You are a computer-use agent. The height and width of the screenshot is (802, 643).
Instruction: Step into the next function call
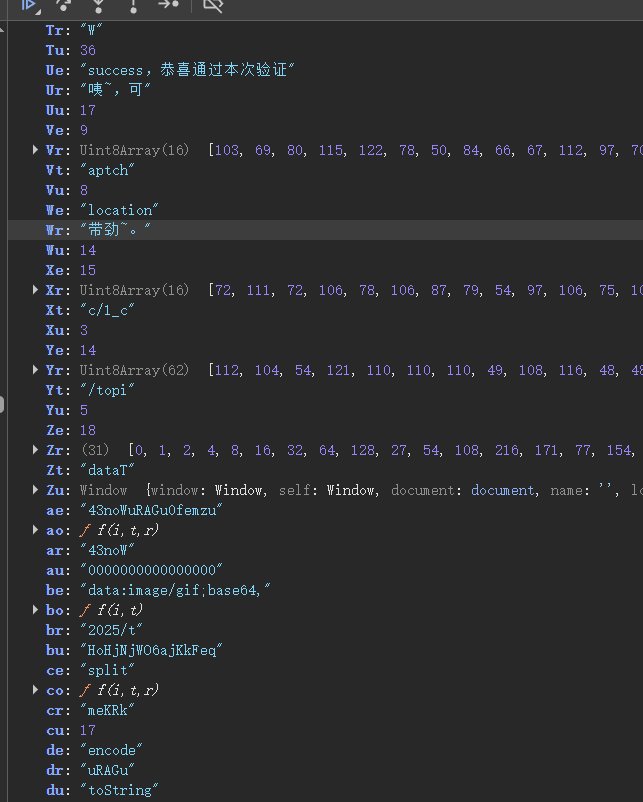(98, 5)
